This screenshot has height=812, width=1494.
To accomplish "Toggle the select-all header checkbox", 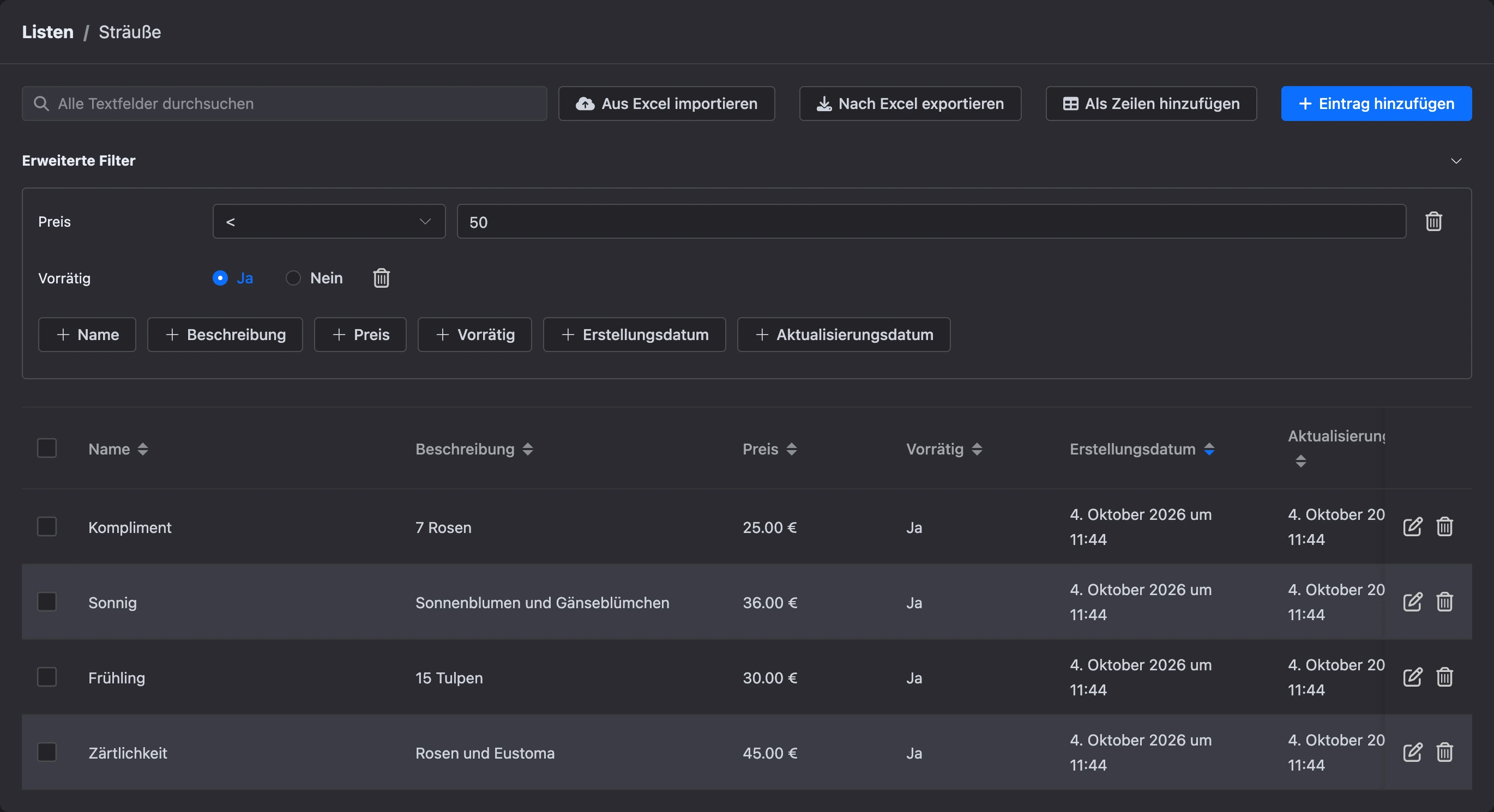I will pyautogui.click(x=47, y=448).
